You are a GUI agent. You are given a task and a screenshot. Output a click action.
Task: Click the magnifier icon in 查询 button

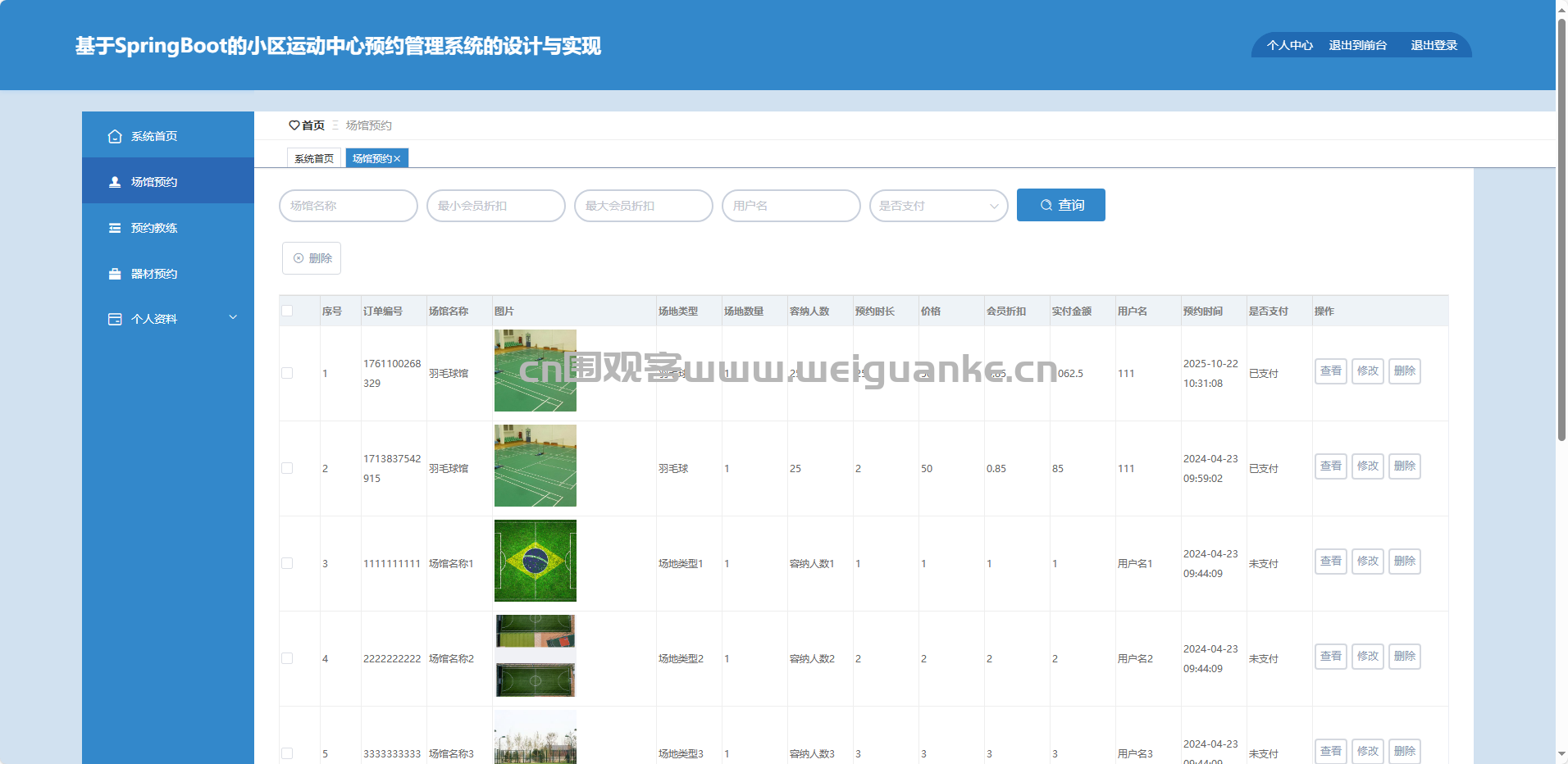pos(1046,205)
